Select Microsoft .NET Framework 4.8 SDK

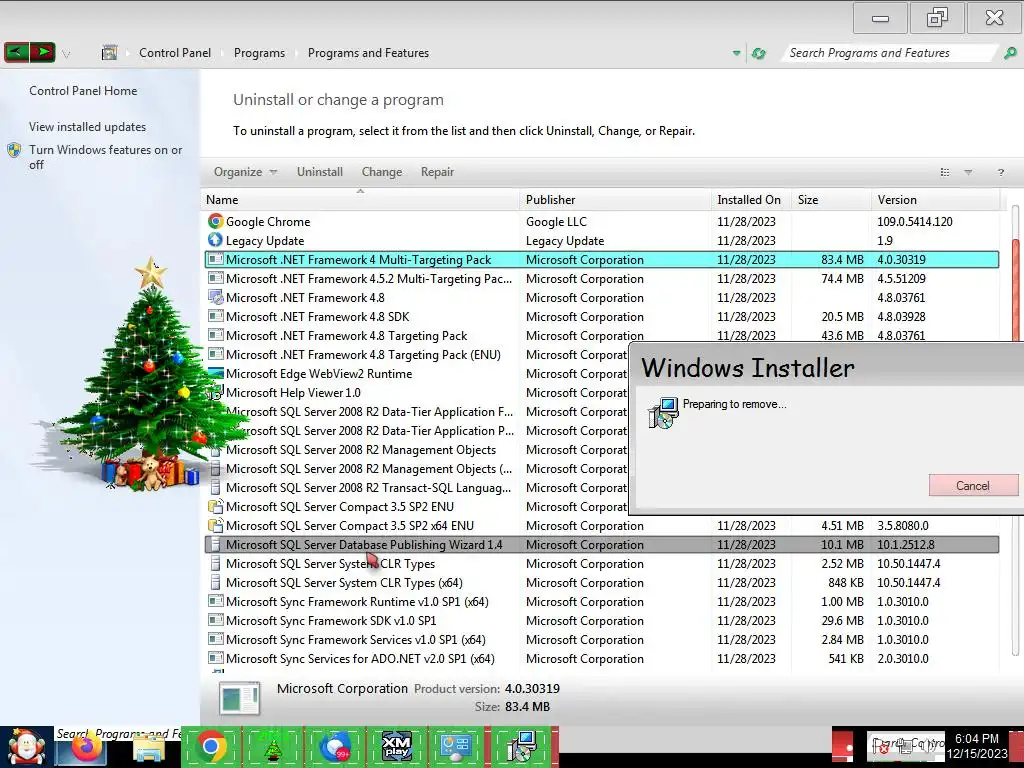(601, 316)
